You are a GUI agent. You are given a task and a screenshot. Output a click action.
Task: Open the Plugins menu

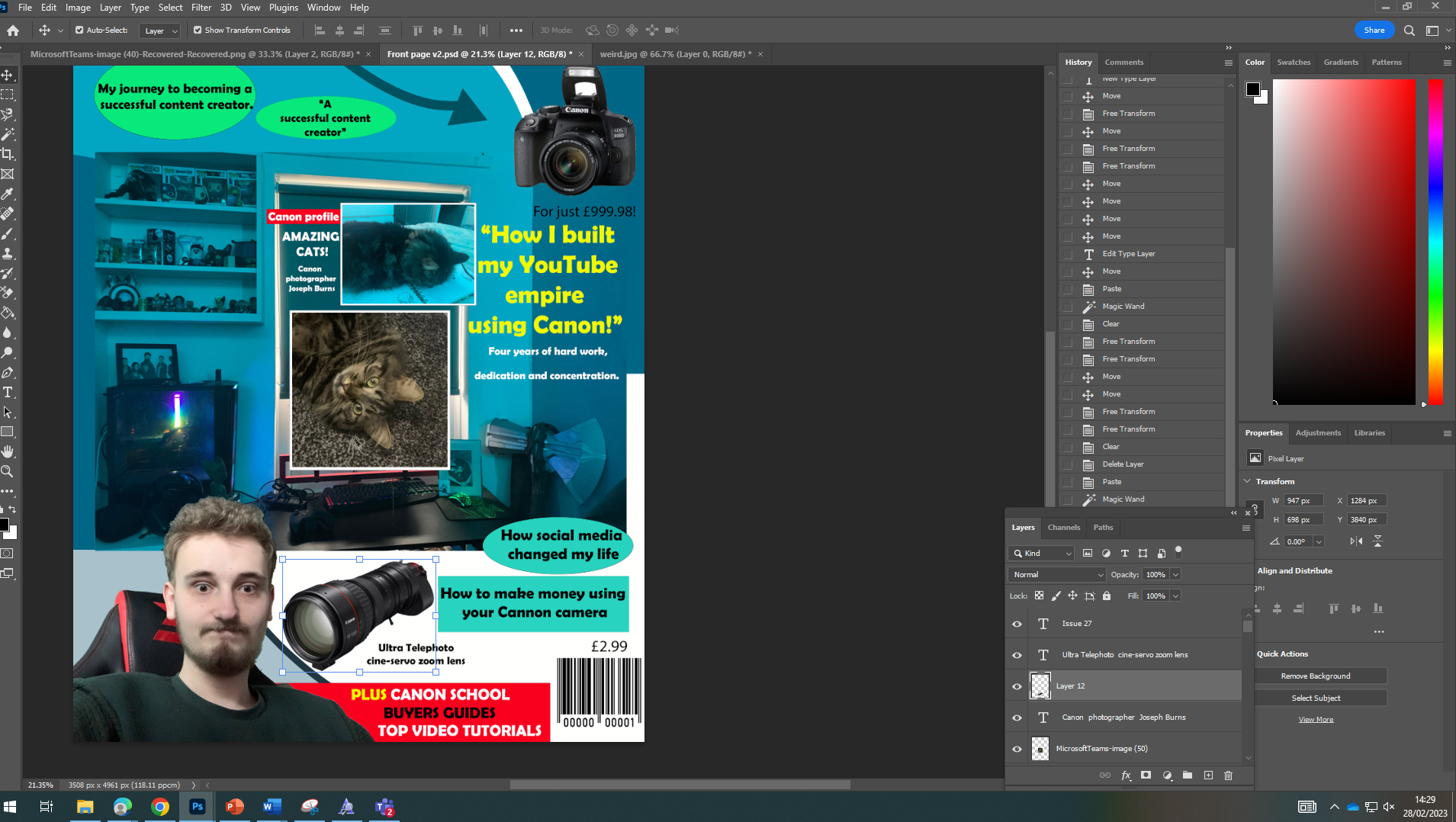[284, 8]
